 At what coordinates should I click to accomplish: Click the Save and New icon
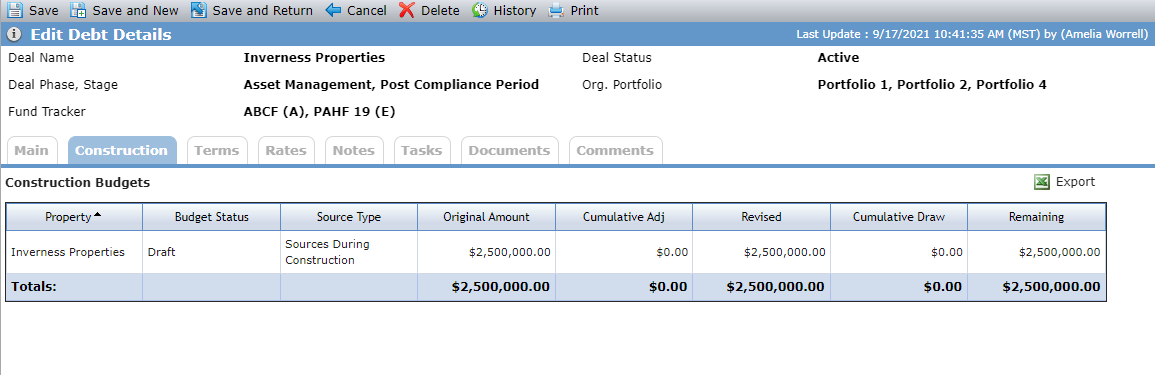point(78,10)
